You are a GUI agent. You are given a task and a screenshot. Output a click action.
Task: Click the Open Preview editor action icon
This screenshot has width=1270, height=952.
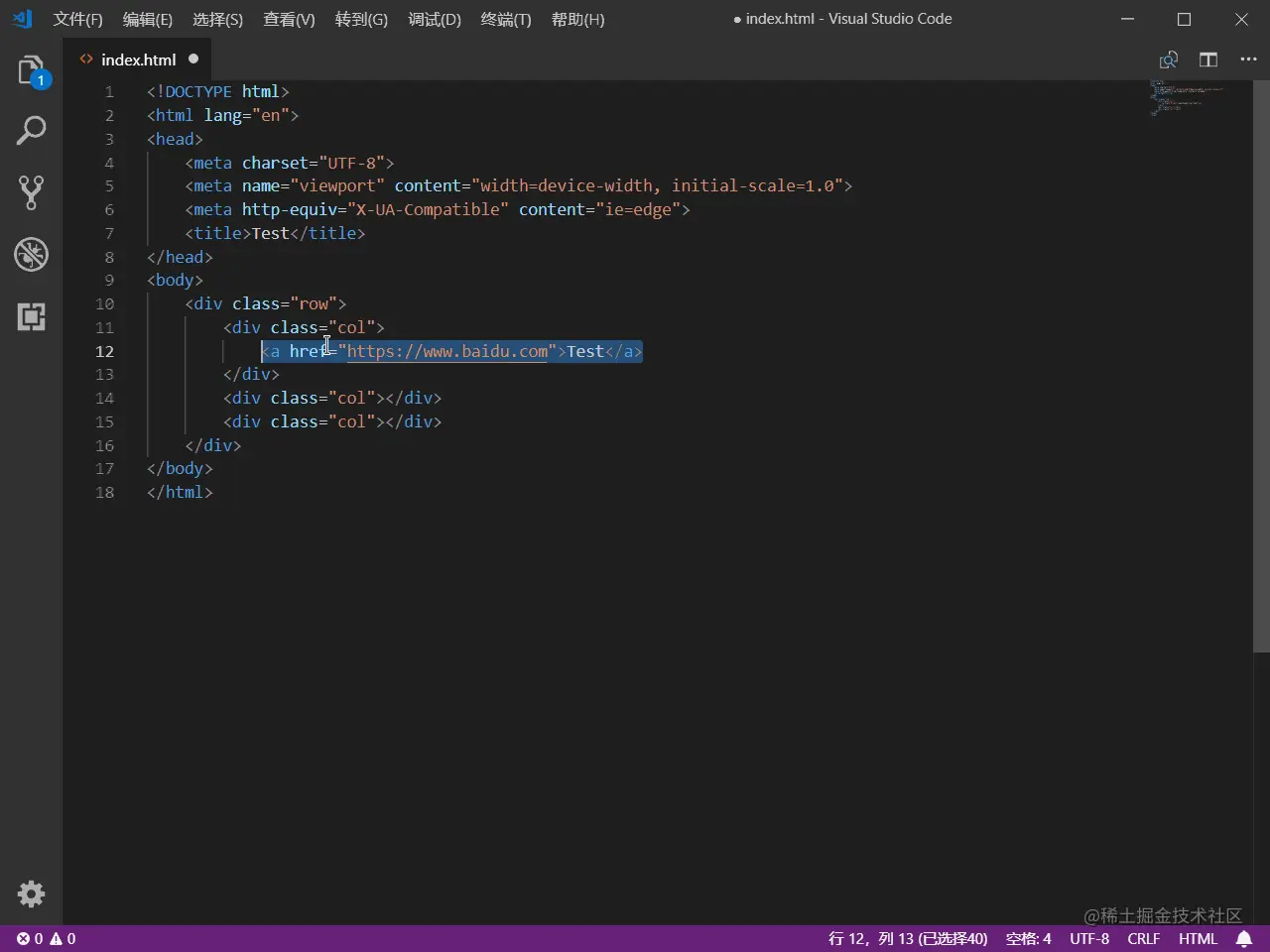1169,59
